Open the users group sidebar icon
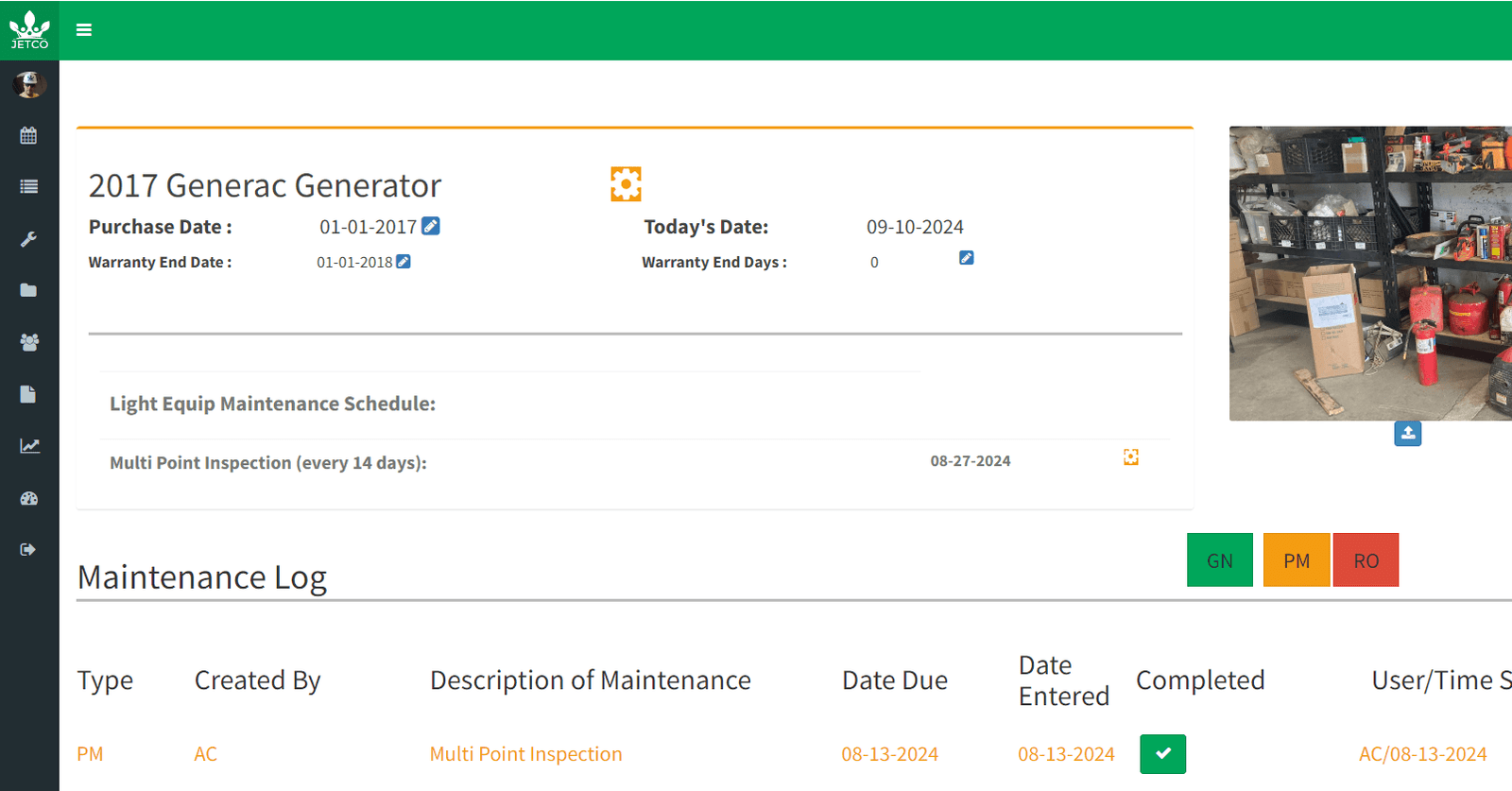1512x791 pixels. [29, 342]
